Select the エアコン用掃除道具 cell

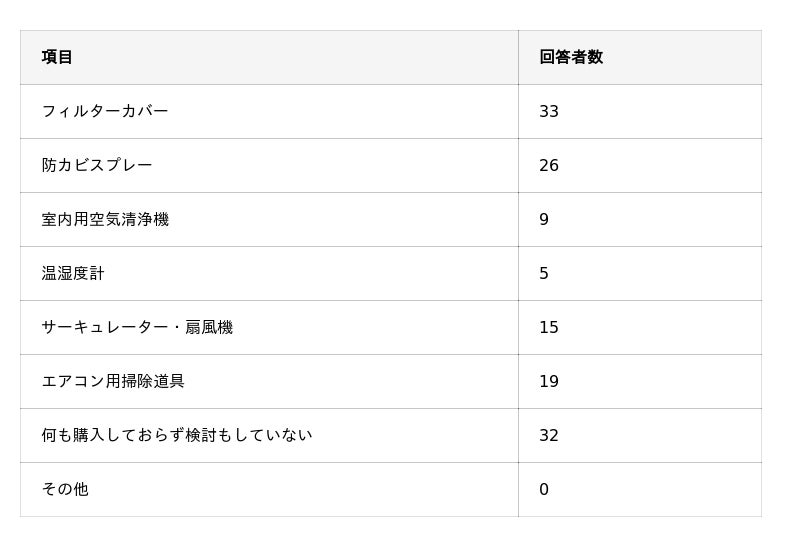[113, 381]
